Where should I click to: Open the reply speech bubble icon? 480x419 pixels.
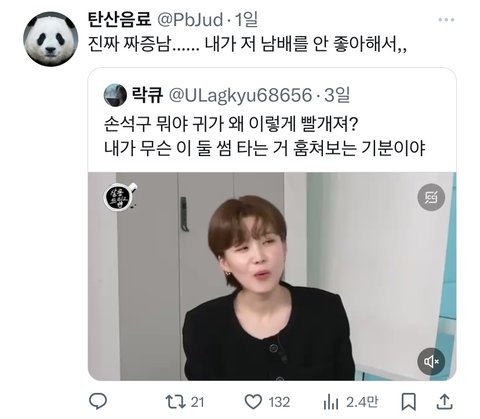(98, 401)
